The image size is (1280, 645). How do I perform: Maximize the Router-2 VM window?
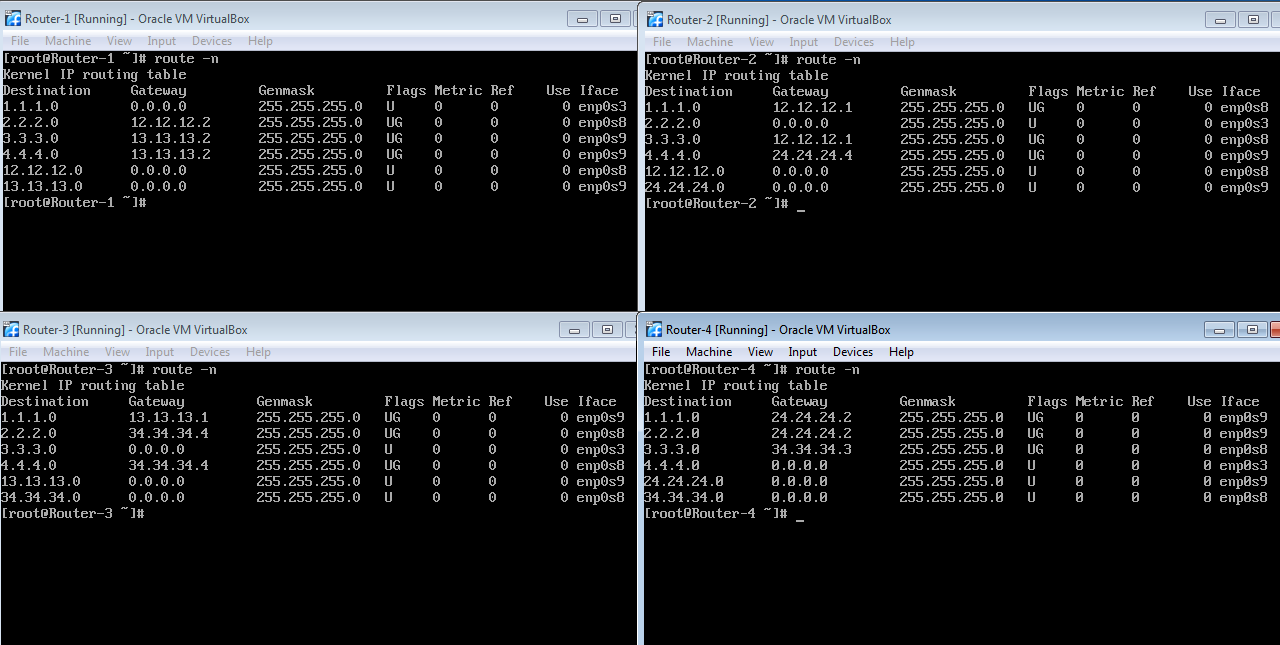click(1252, 20)
